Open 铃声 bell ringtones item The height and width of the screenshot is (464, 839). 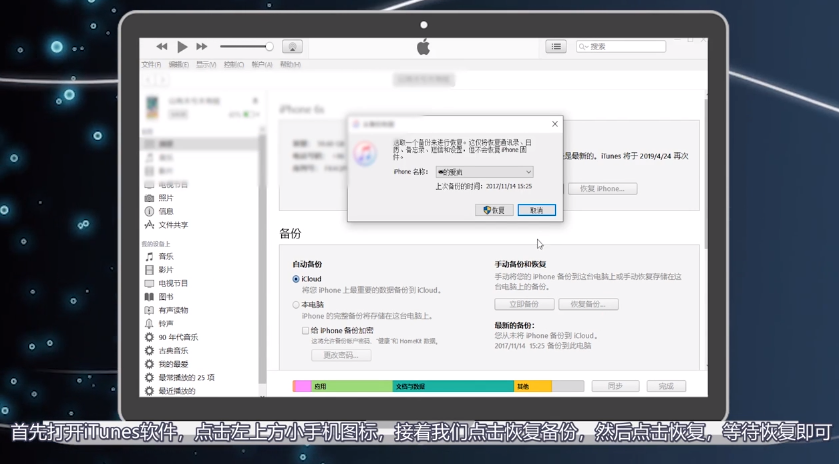point(165,324)
